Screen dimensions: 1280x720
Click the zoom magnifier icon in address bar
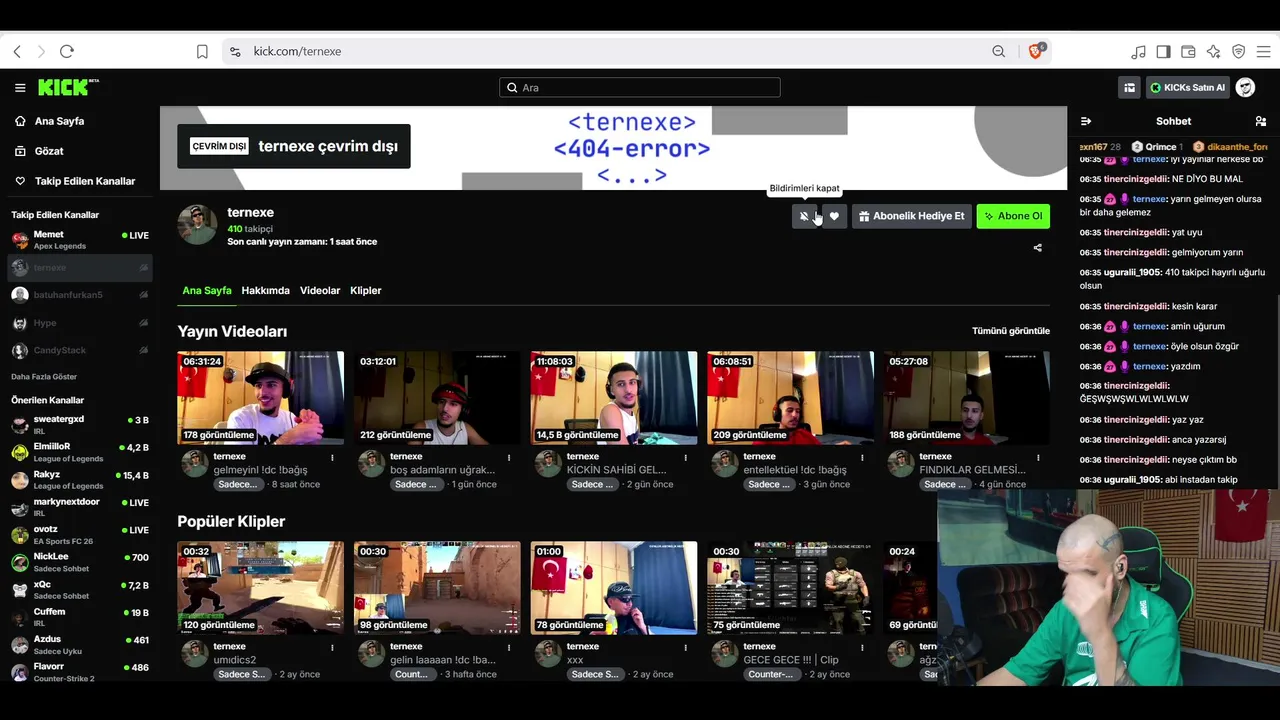998,51
